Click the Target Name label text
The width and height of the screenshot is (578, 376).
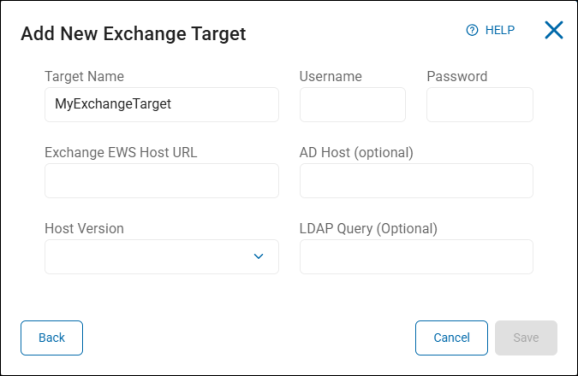tap(84, 77)
